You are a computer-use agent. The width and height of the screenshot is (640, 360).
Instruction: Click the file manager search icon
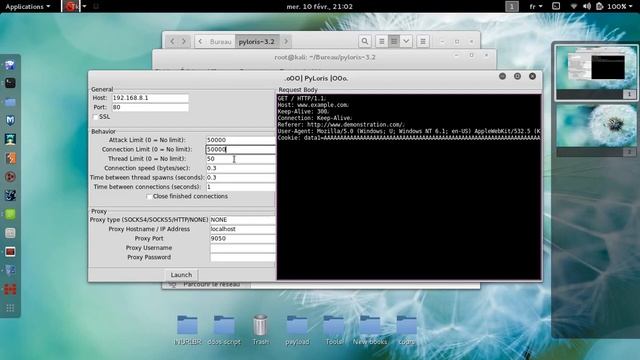(x=365, y=41)
